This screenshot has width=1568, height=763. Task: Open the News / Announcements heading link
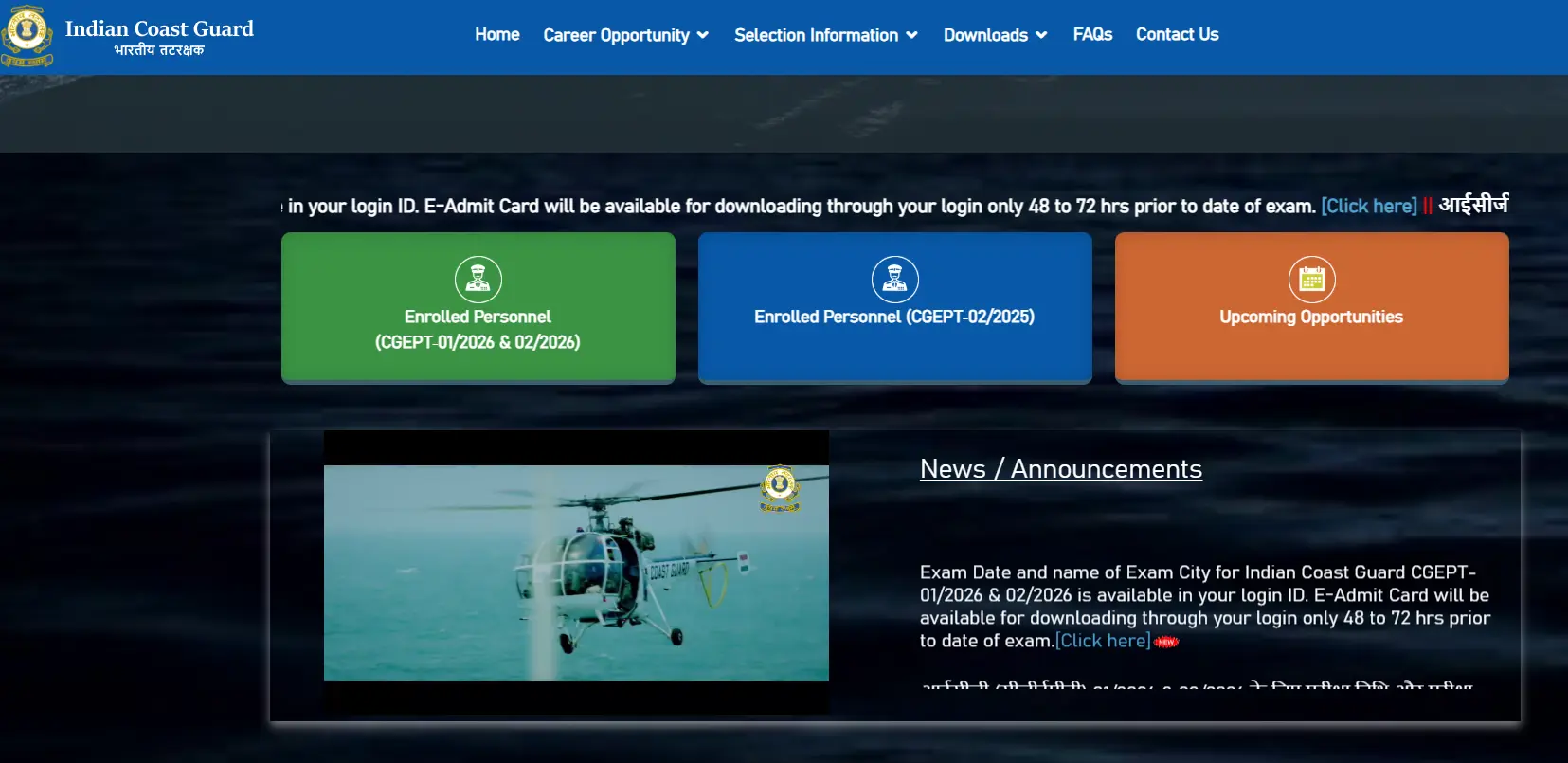[x=1060, y=469]
